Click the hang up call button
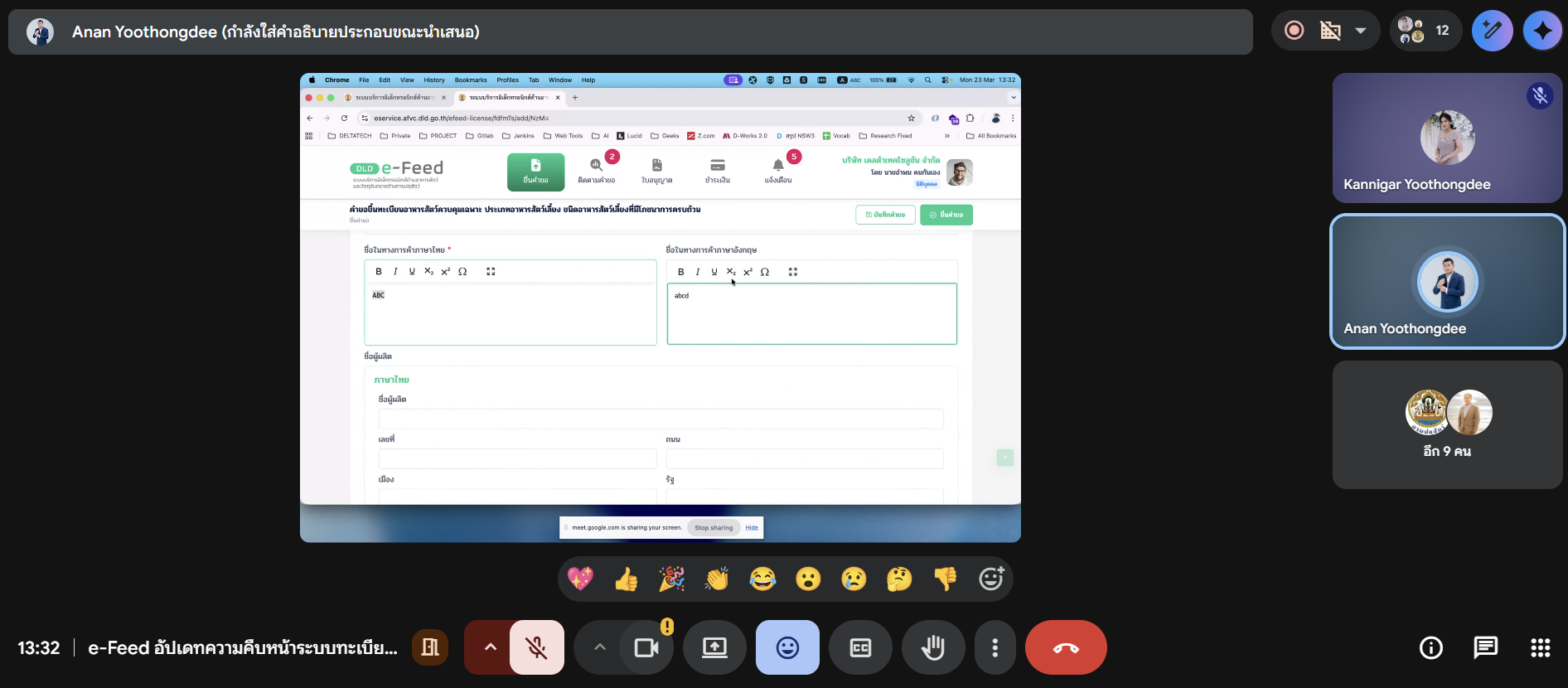 (1065, 647)
